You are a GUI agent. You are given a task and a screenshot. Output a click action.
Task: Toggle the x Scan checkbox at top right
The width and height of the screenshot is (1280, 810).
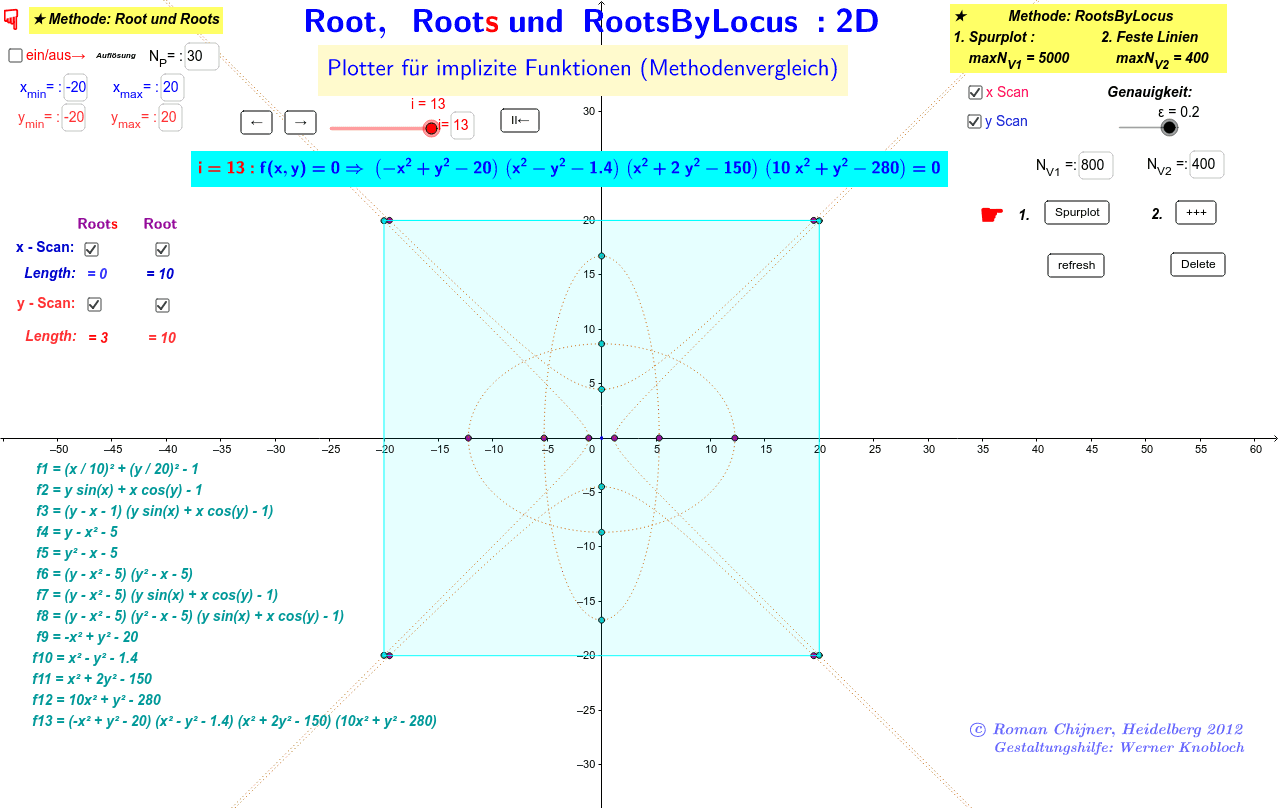click(x=975, y=92)
